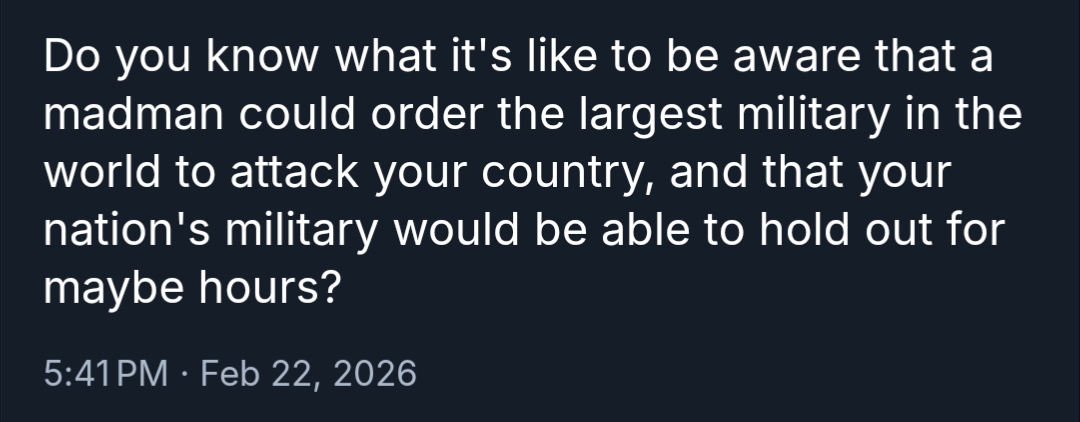Image resolution: width=1080 pixels, height=422 pixels.
Task: Click the year "2026" in the date
Action: pyautogui.click(x=374, y=374)
